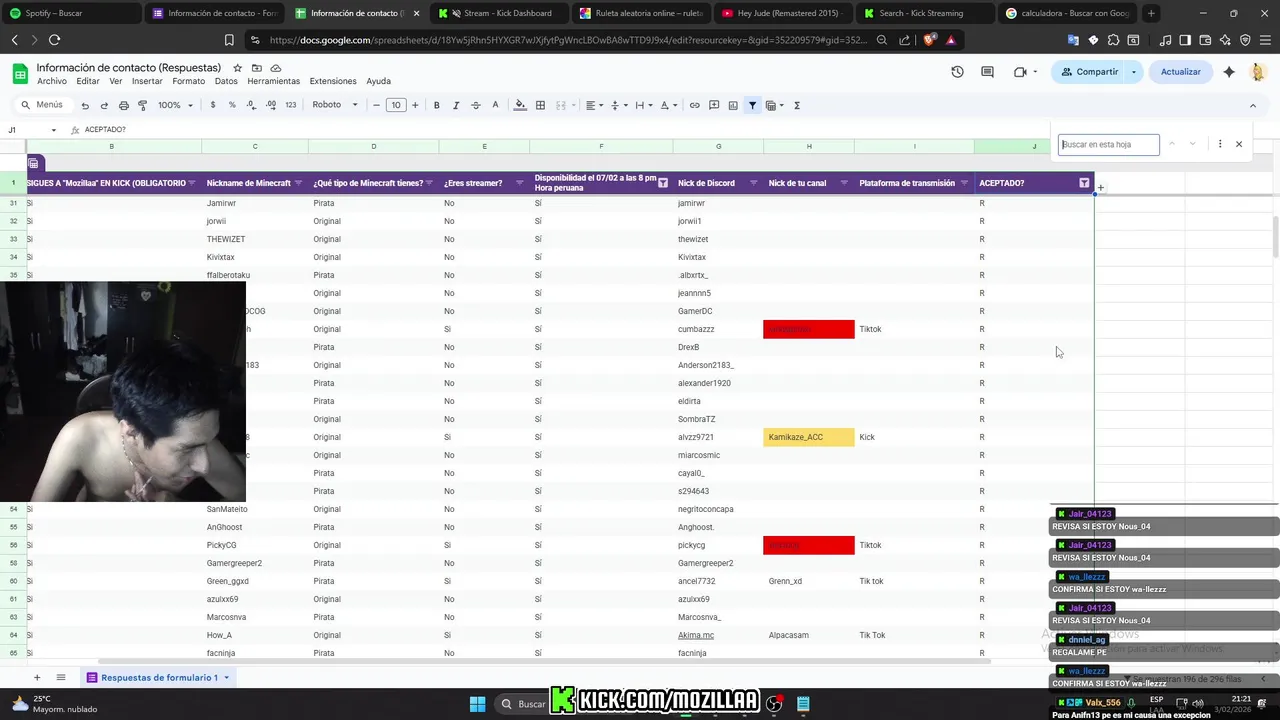The width and height of the screenshot is (1280, 720).
Task: Insert a comment from the toolbar
Action: 714,105
